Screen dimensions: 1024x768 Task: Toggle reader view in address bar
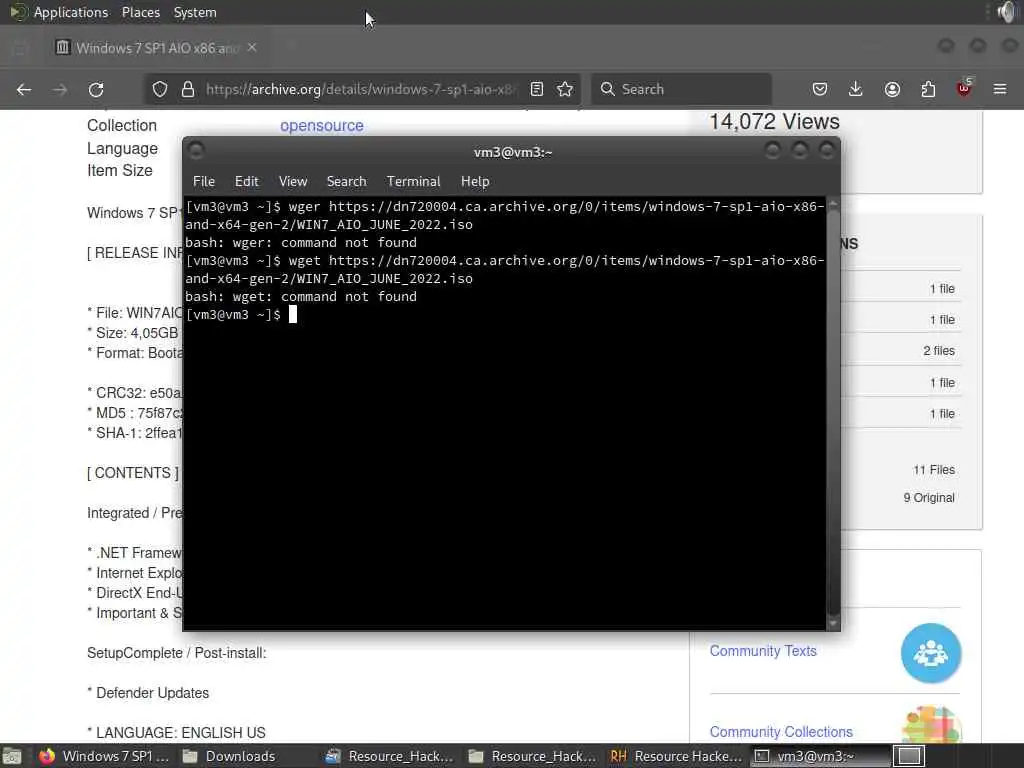(x=537, y=89)
